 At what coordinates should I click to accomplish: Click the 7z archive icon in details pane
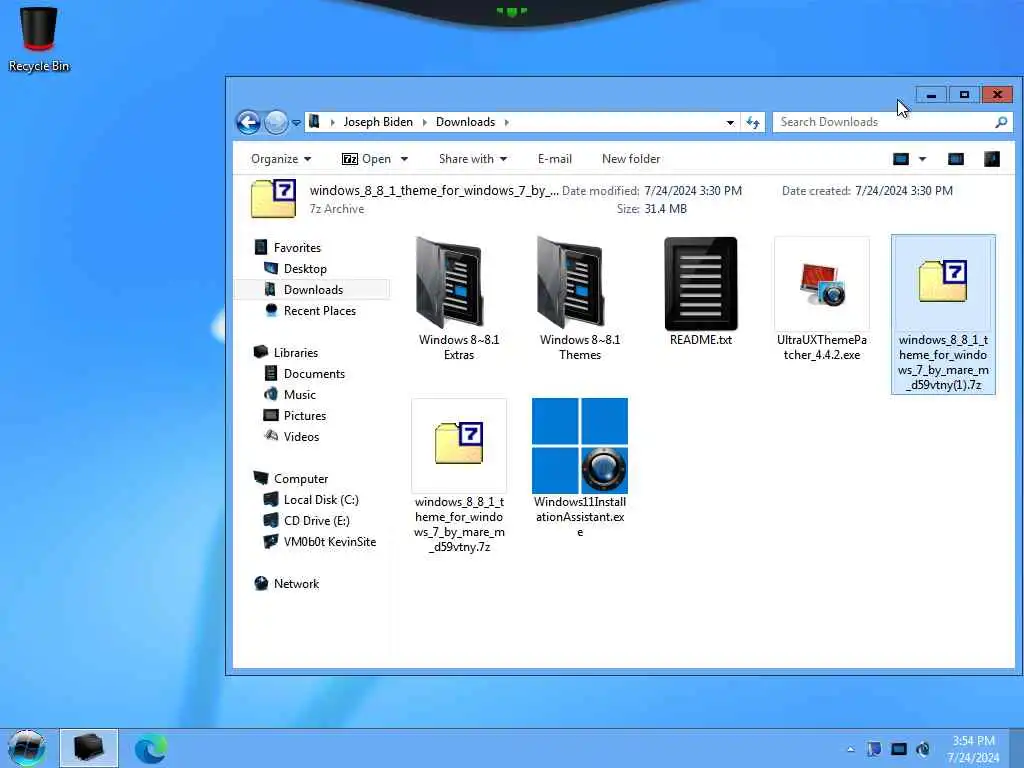273,199
